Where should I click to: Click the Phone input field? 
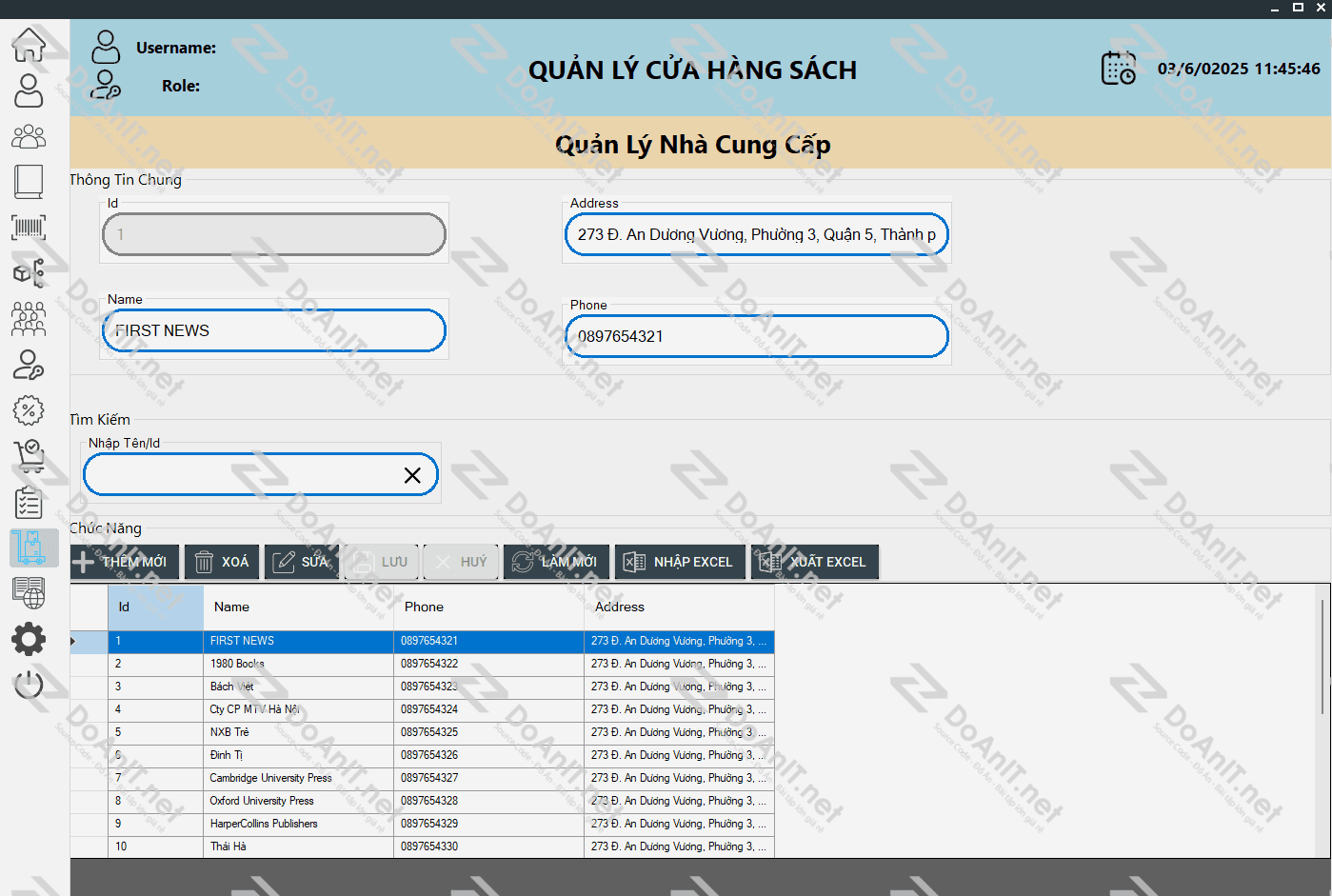pos(757,336)
